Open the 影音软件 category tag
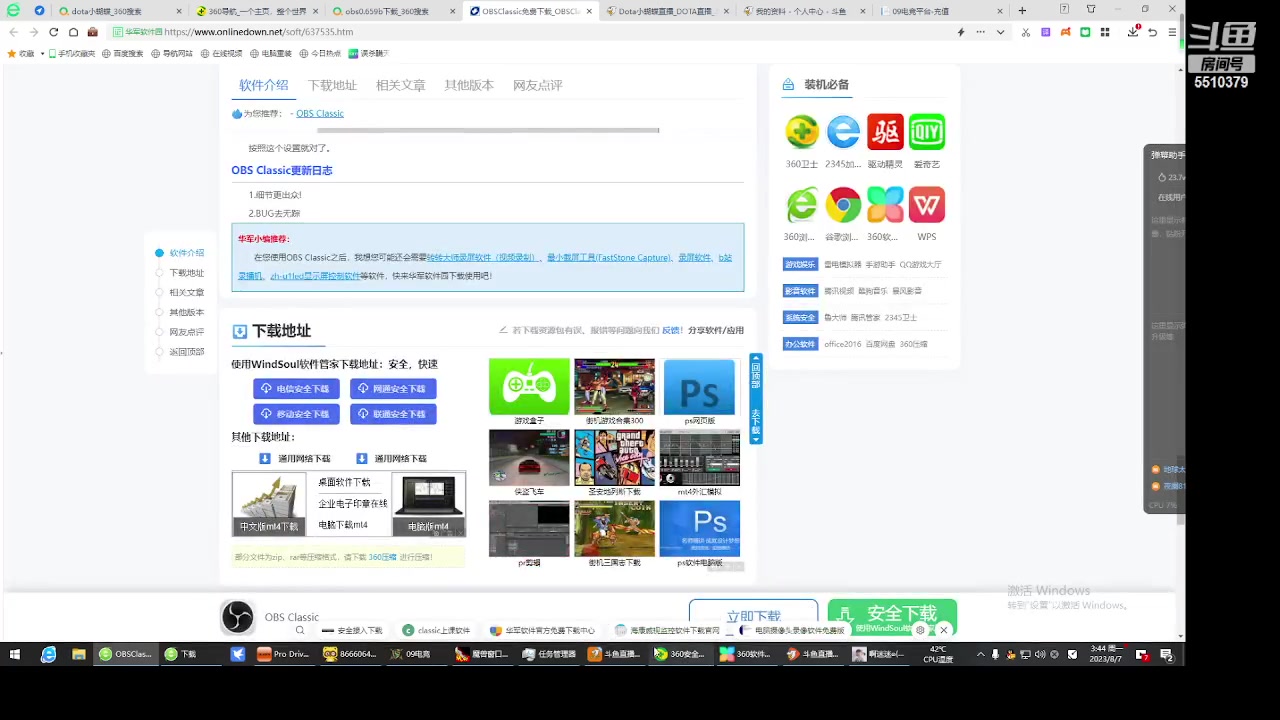The height and width of the screenshot is (720, 1280). (800, 291)
